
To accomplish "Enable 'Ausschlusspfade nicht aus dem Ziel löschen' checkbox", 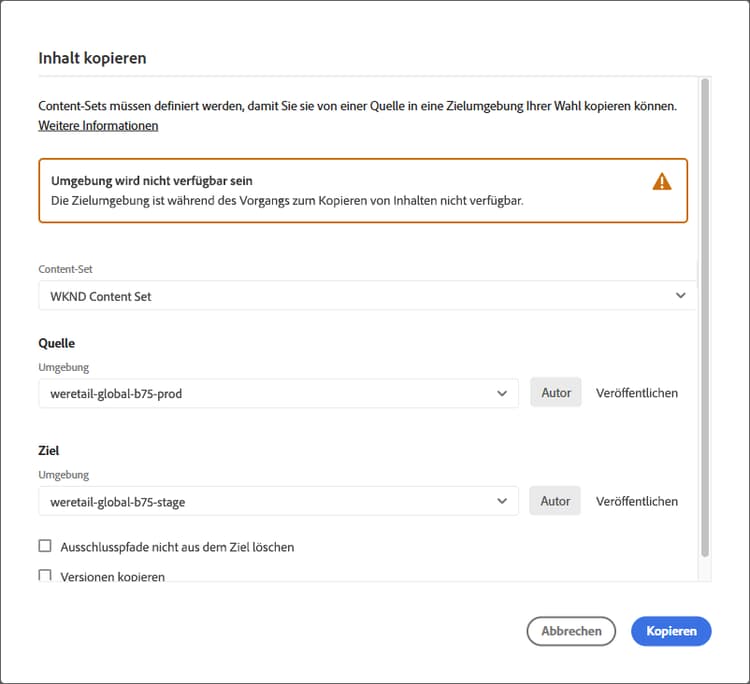I will point(45,546).
